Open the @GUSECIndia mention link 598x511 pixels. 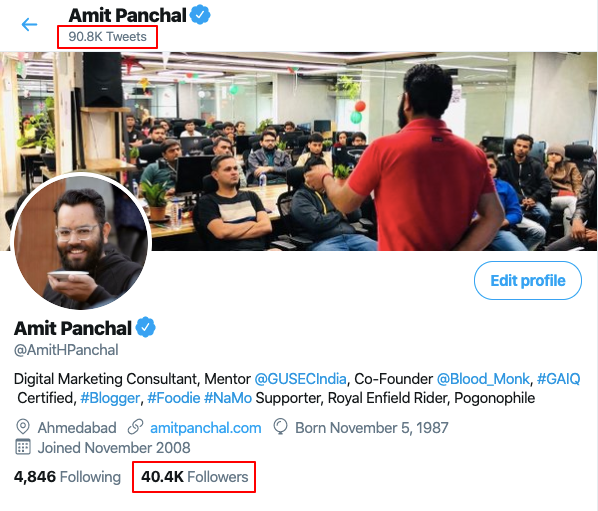[300, 379]
